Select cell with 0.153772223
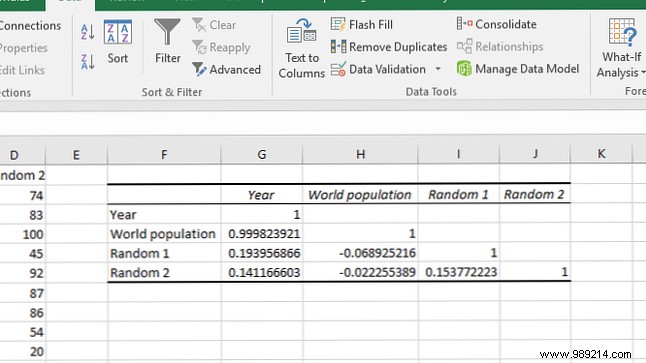The width and height of the screenshot is (646, 363). (x=459, y=272)
